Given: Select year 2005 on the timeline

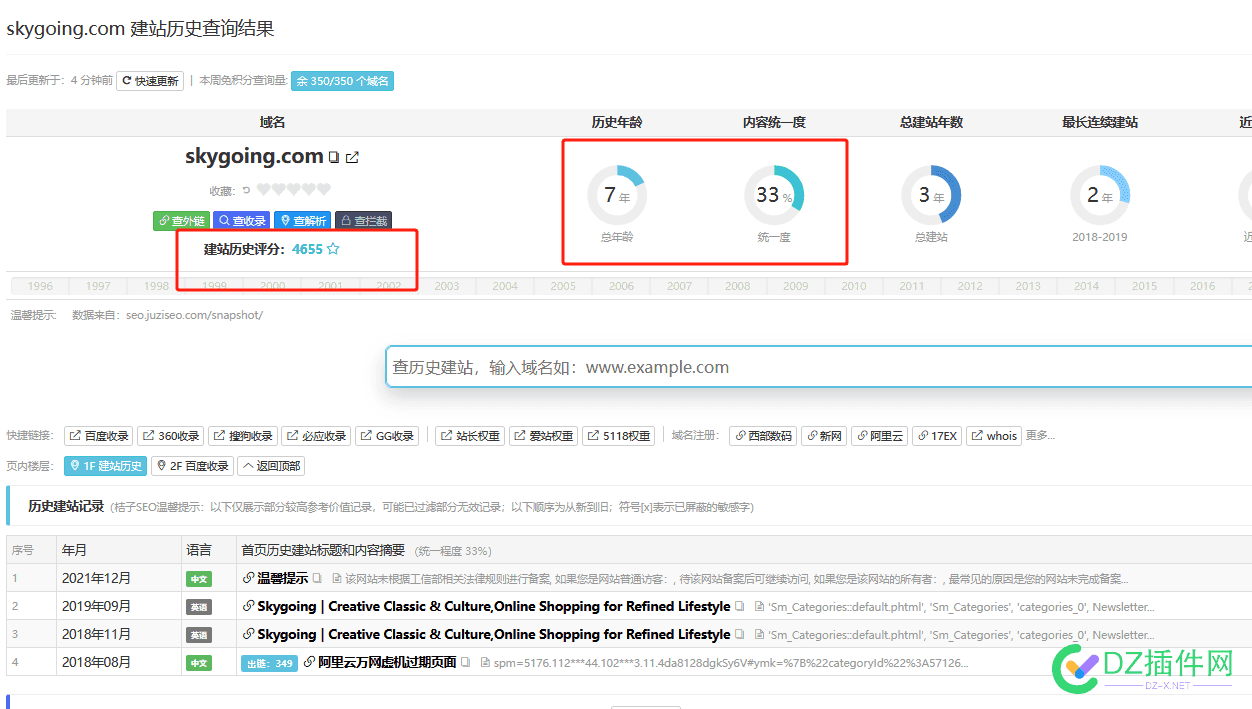Looking at the screenshot, I should tap(563, 286).
